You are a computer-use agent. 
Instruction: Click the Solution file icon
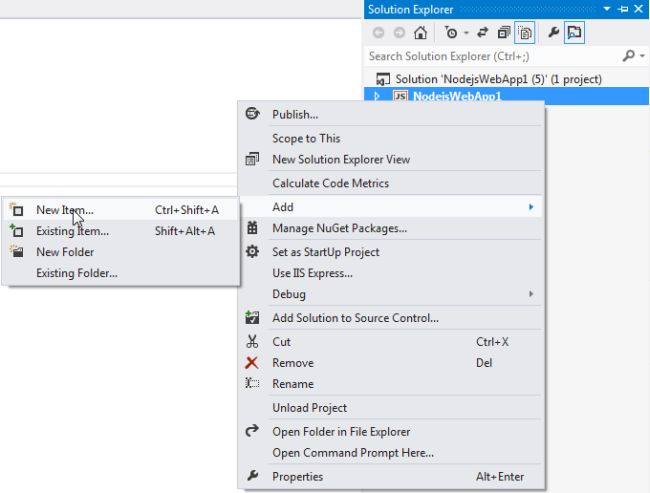click(383, 79)
